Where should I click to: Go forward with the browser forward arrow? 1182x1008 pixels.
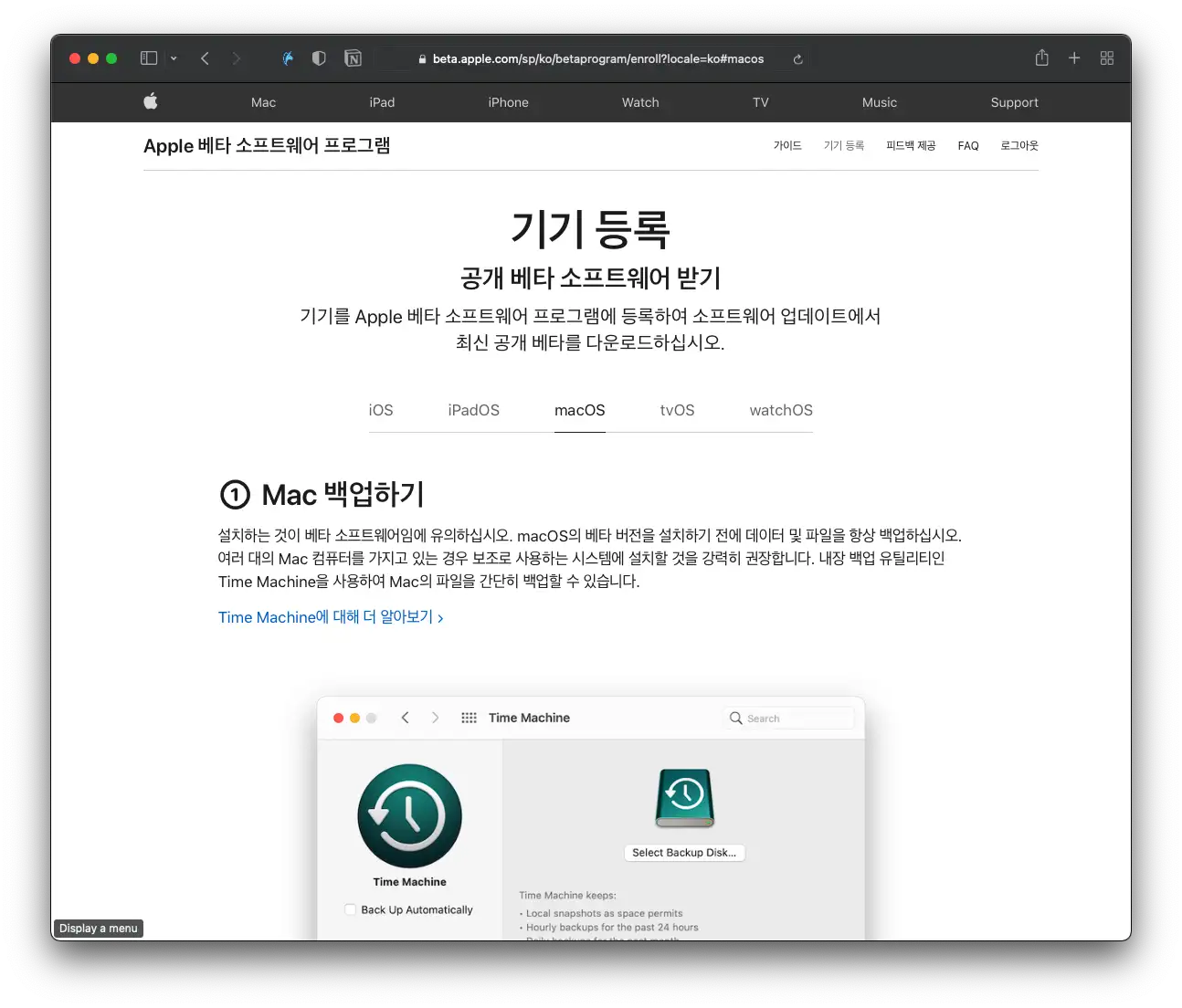click(x=237, y=58)
